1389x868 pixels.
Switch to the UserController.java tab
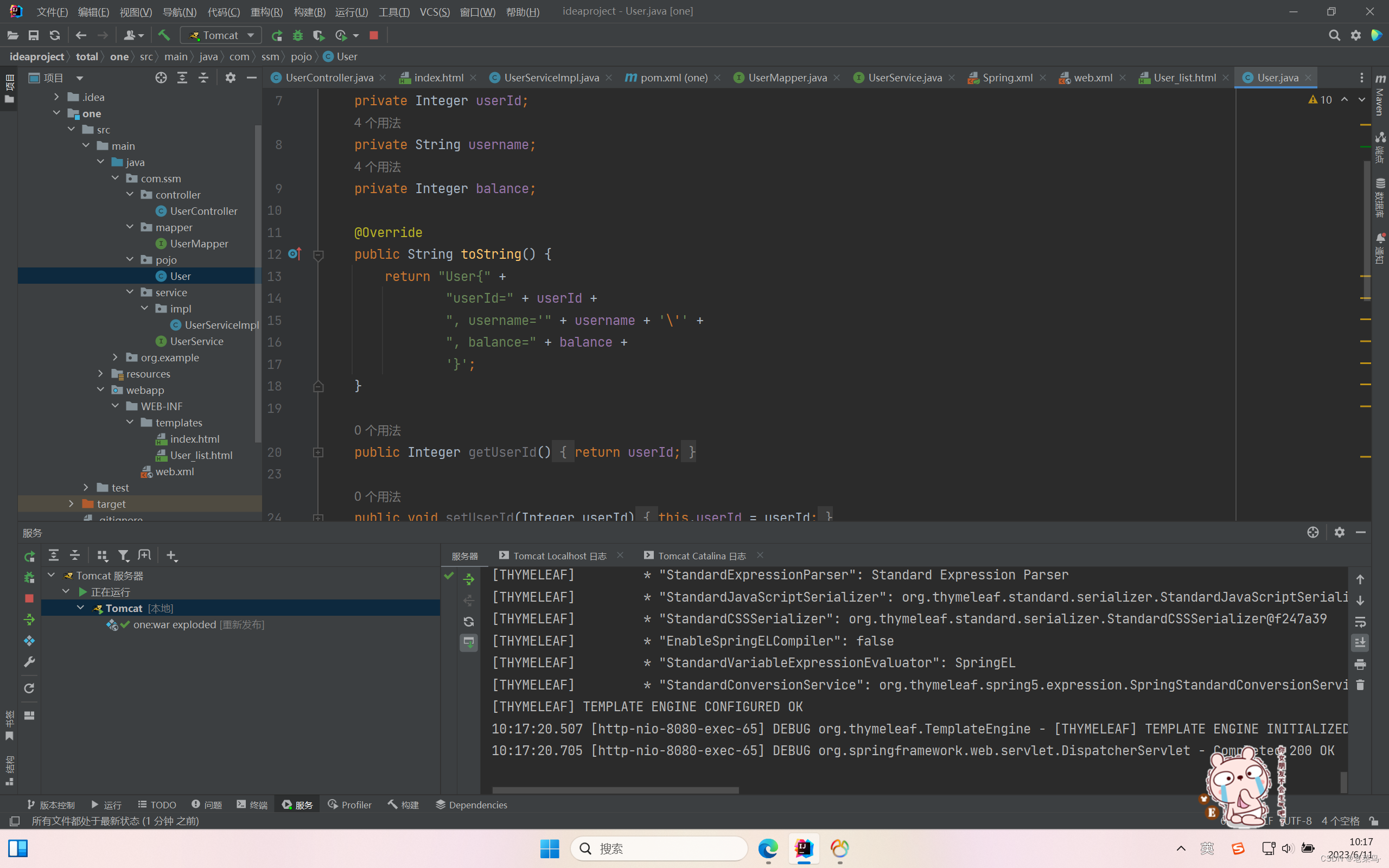tap(328, 78)
